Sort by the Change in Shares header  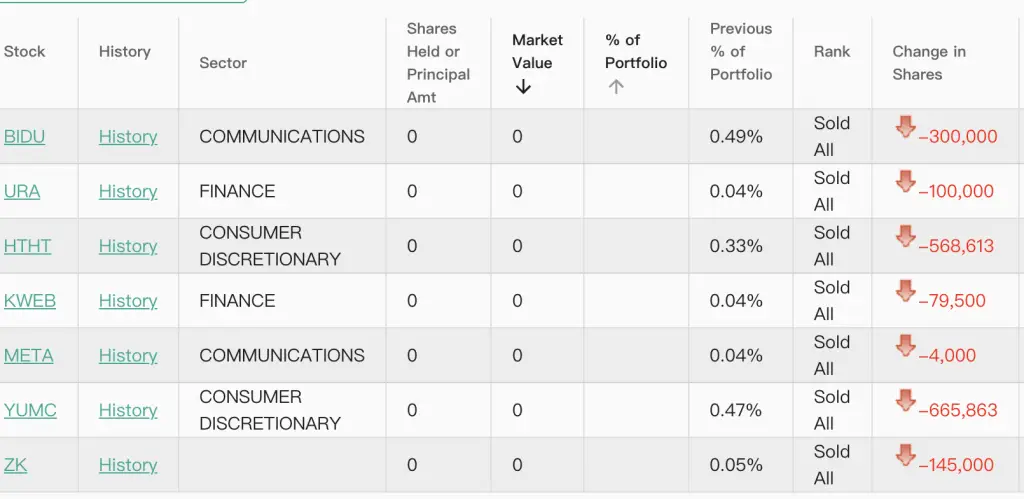click(929, 63)
